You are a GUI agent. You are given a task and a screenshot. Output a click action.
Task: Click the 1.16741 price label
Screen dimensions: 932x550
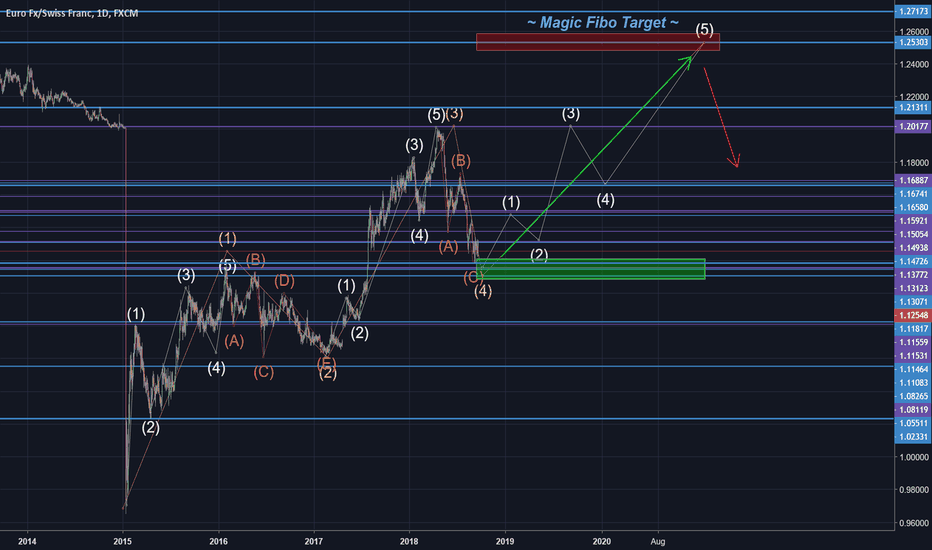click(x=912, y=194)
